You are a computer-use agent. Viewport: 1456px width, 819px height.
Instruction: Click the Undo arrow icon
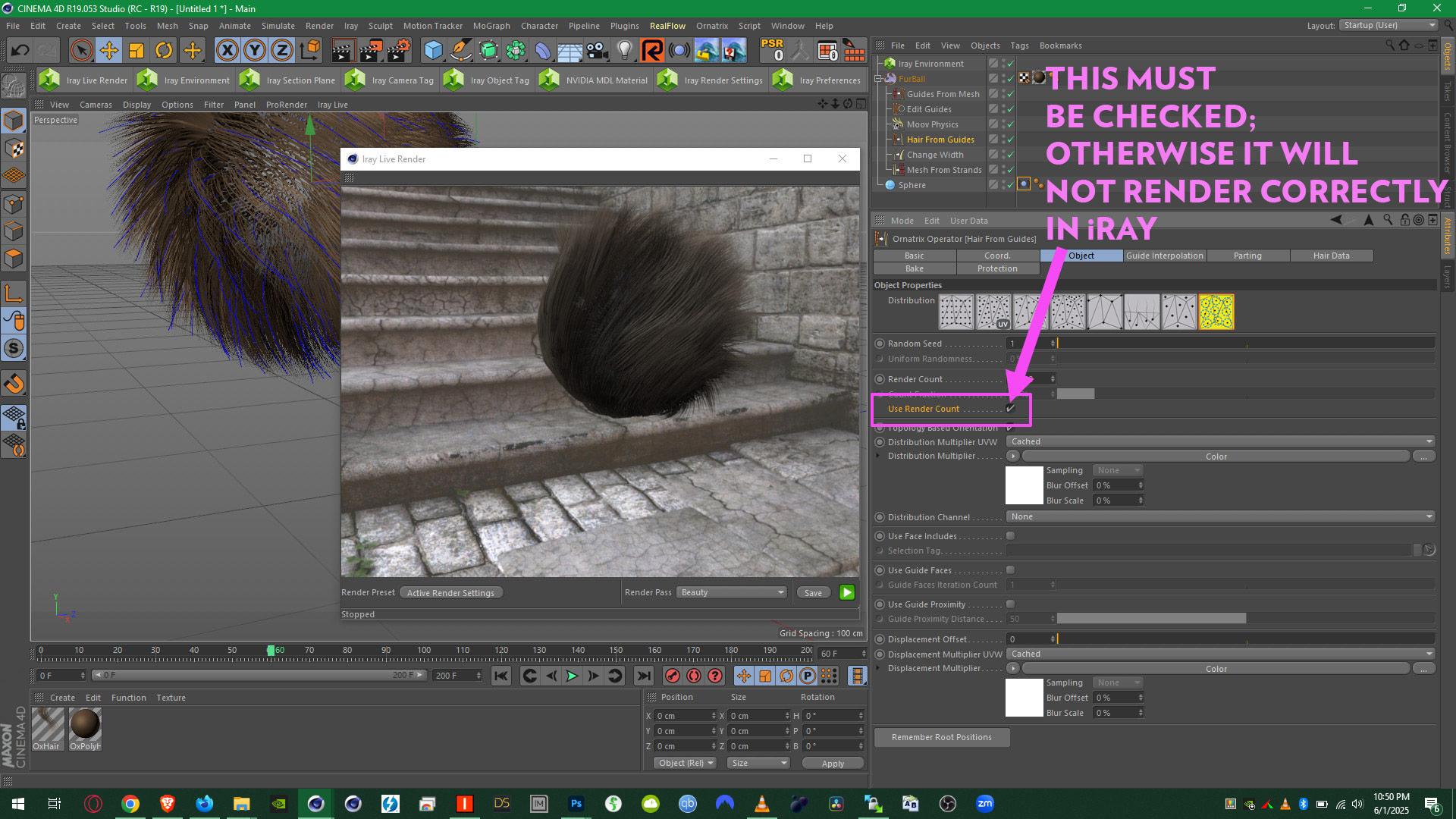[x=20, y=51]
